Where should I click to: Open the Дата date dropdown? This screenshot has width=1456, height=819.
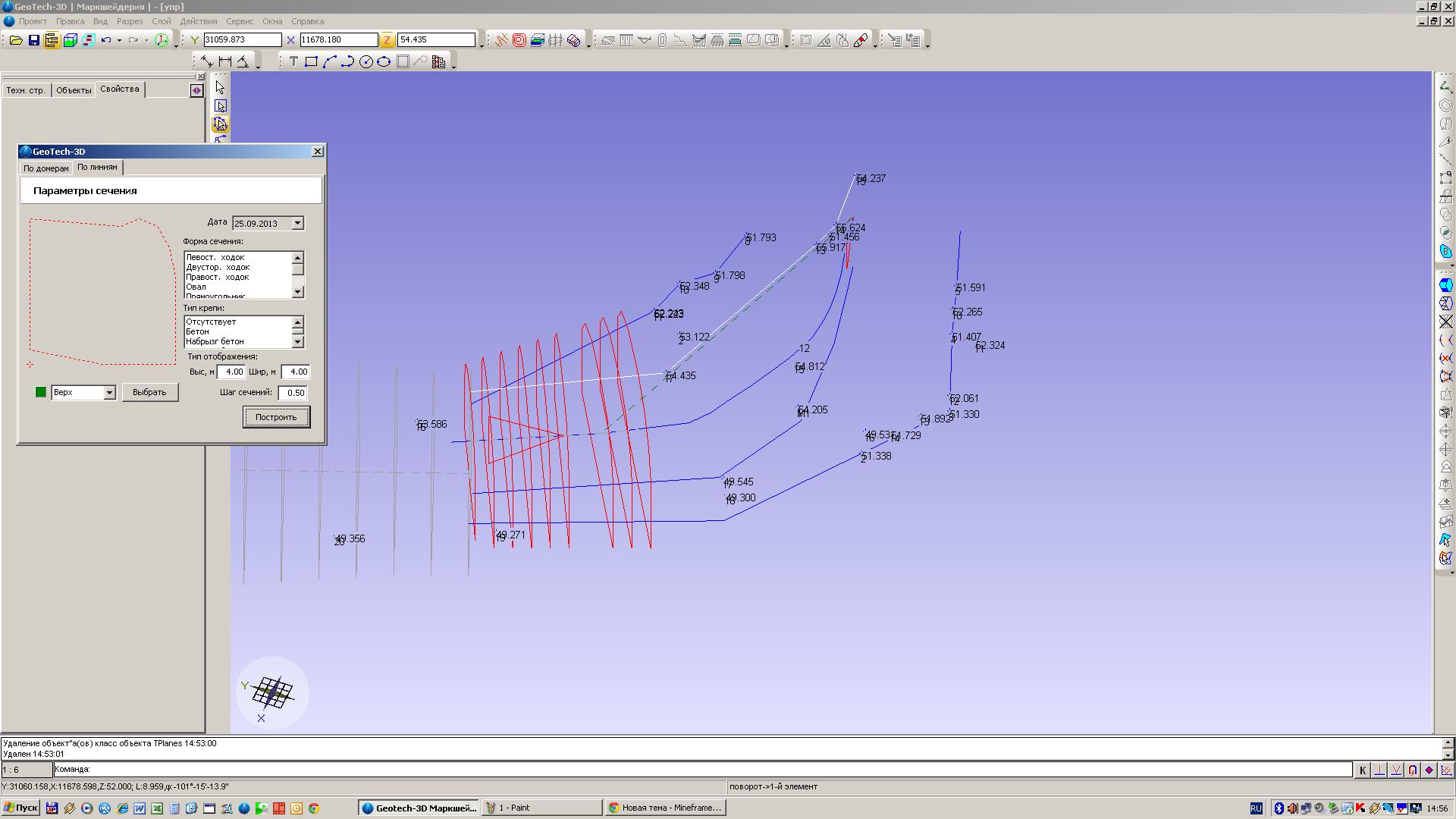click(x=297, y=223)
